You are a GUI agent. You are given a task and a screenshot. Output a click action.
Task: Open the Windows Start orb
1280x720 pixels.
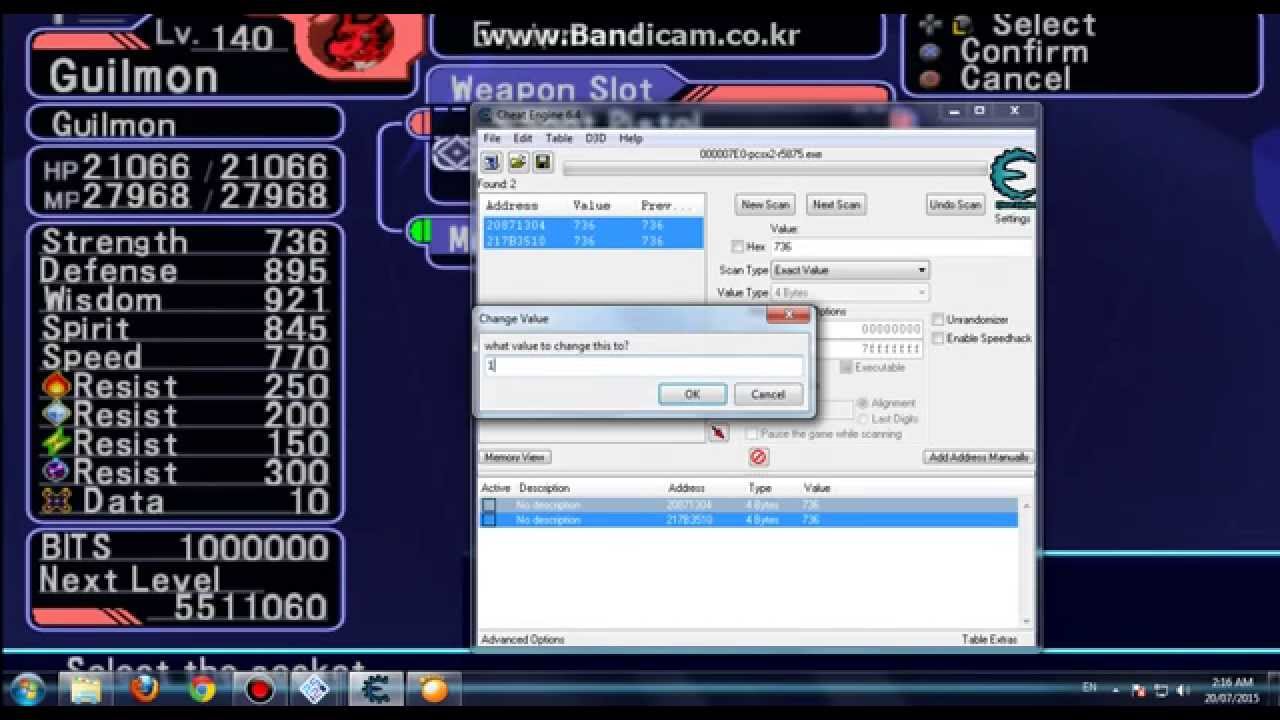(x=27, y=689)
